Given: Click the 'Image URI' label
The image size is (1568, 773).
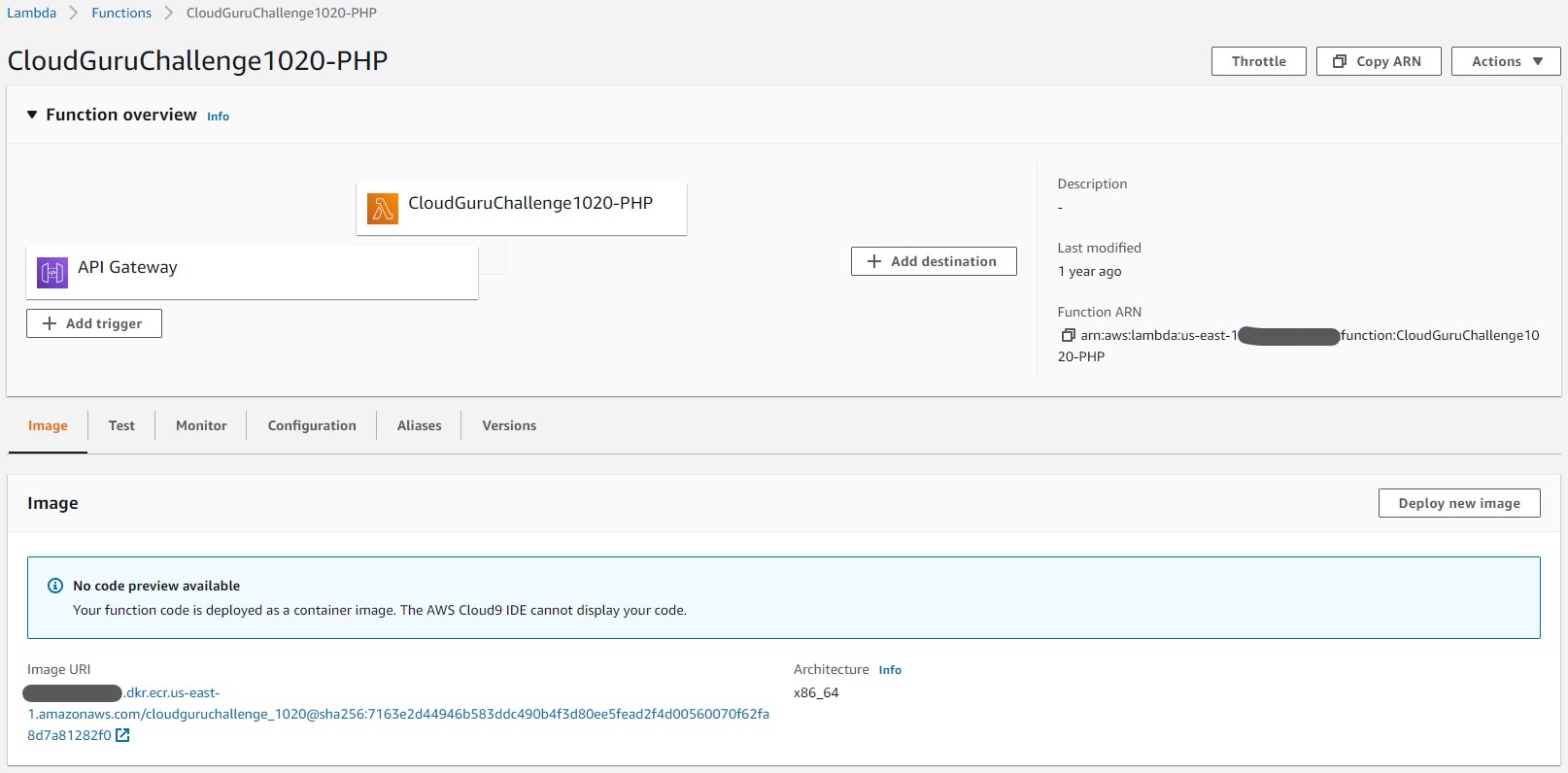Looking at the screenshot, I should tap(58, 669).
